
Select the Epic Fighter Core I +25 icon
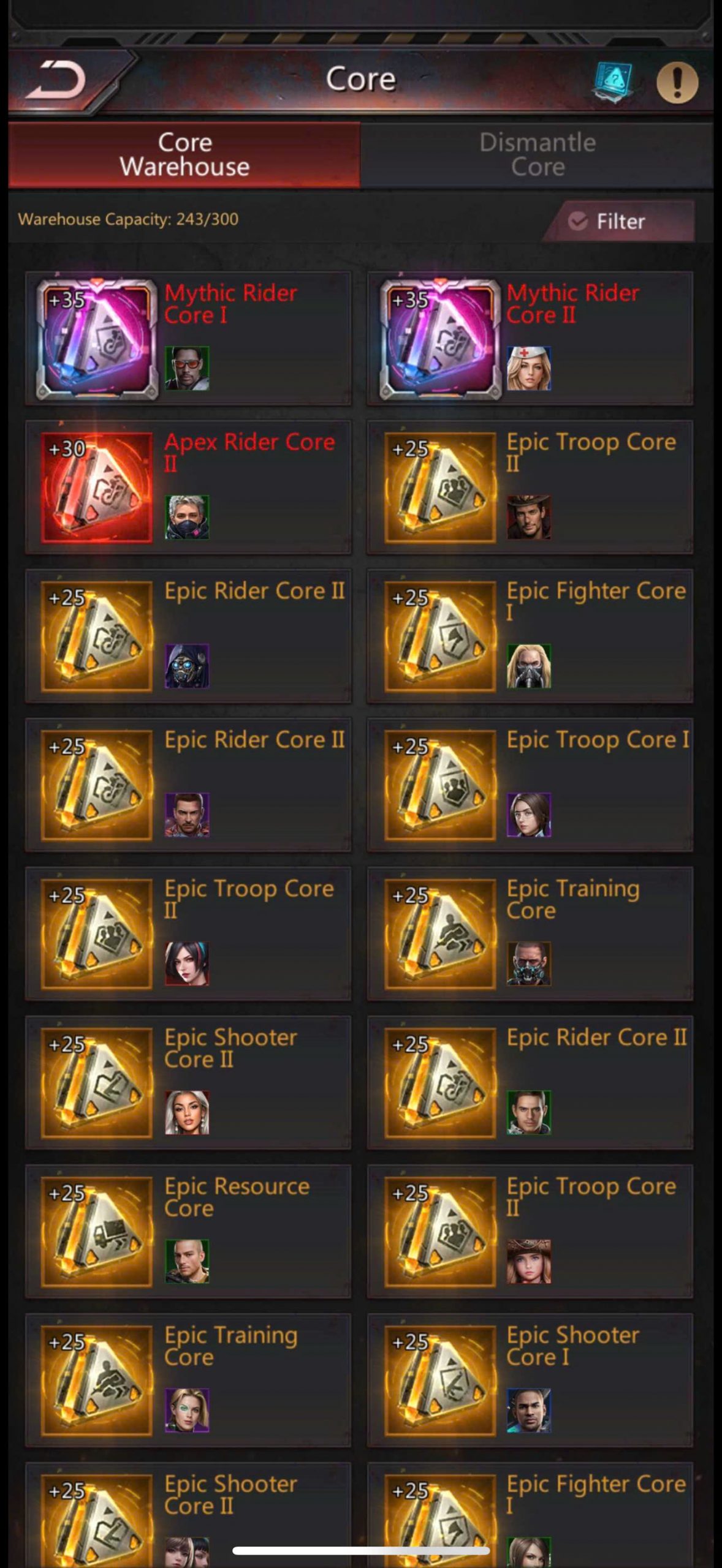click(x=439, y=636)
